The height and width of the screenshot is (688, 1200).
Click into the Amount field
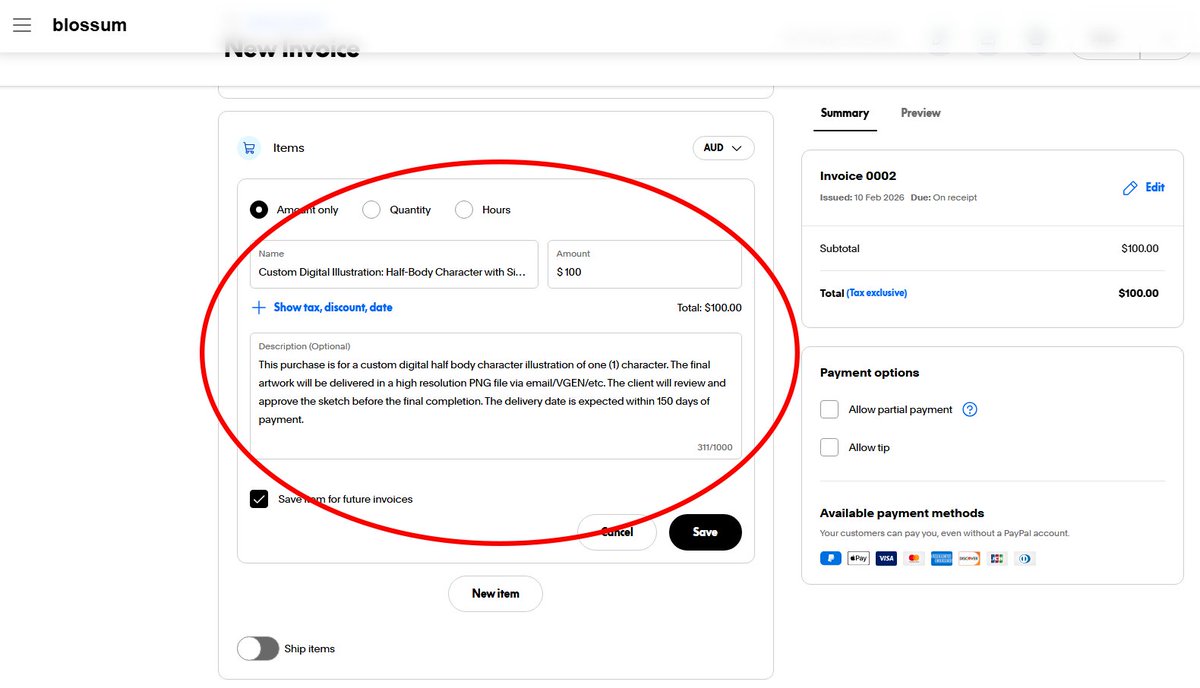coord(645,264)
